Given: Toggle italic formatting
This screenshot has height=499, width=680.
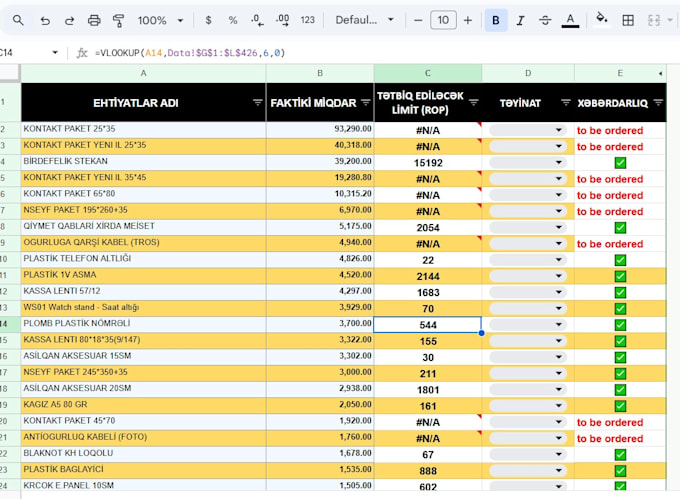Looking at the screenshot, I should [x=520, y=20].
